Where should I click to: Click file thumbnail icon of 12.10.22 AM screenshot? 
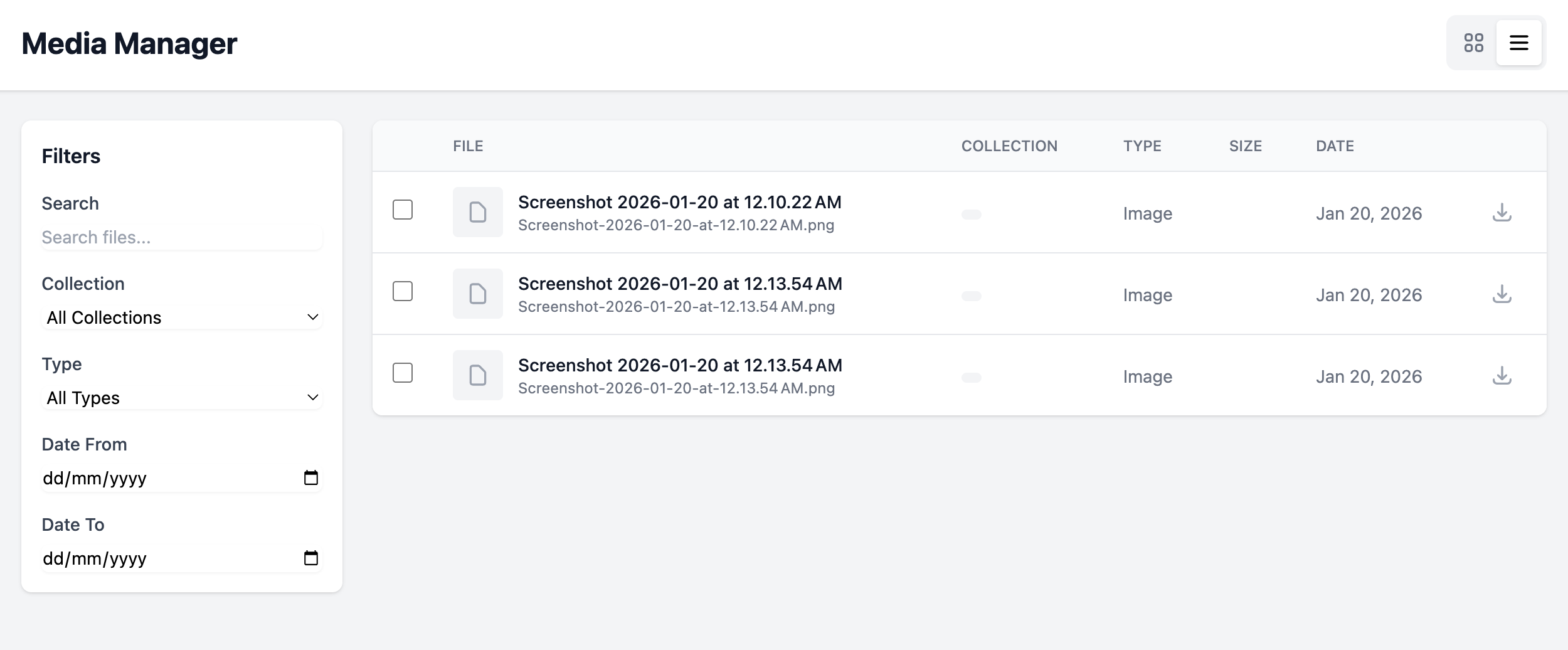477,213
